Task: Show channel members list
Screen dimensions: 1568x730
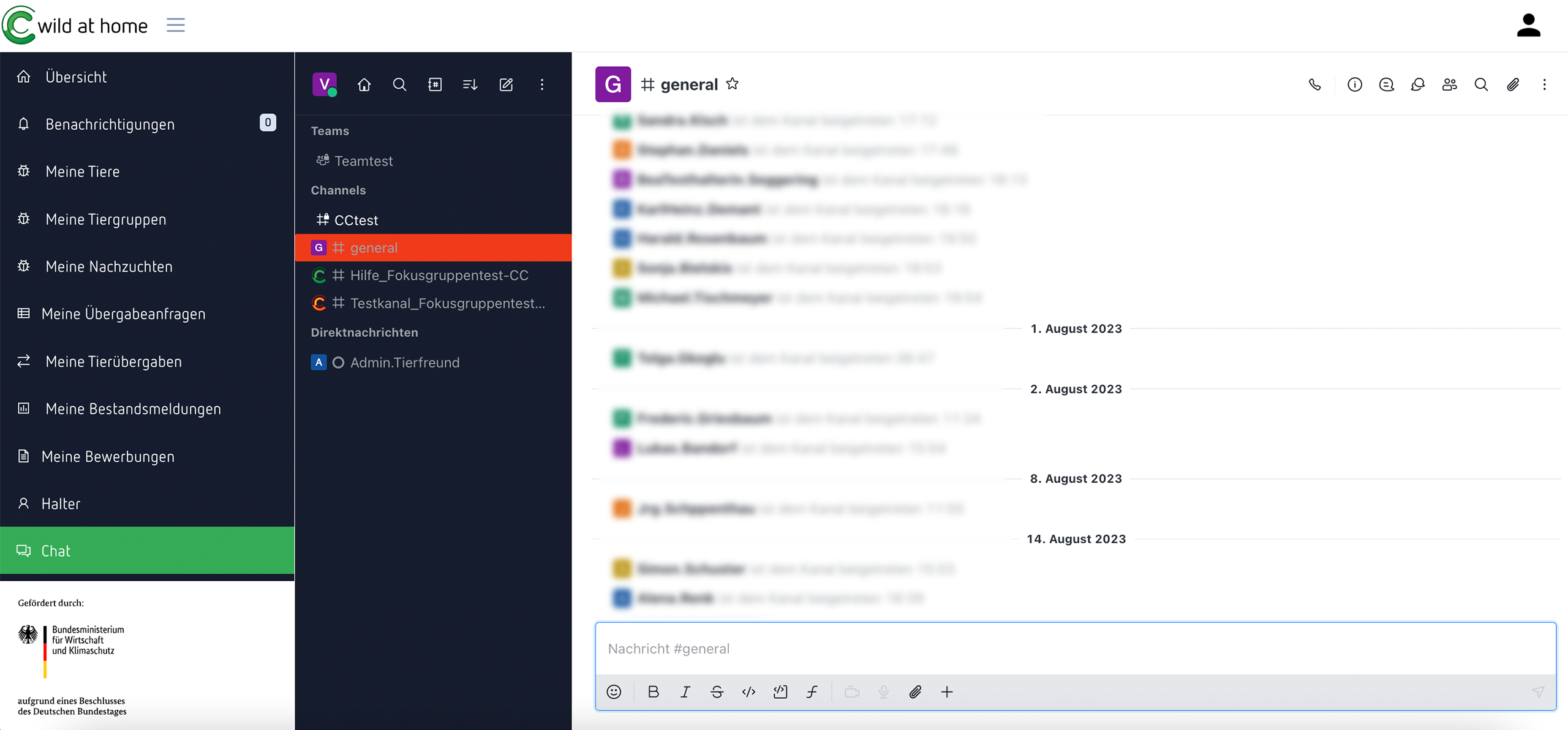Action: 1449,85
